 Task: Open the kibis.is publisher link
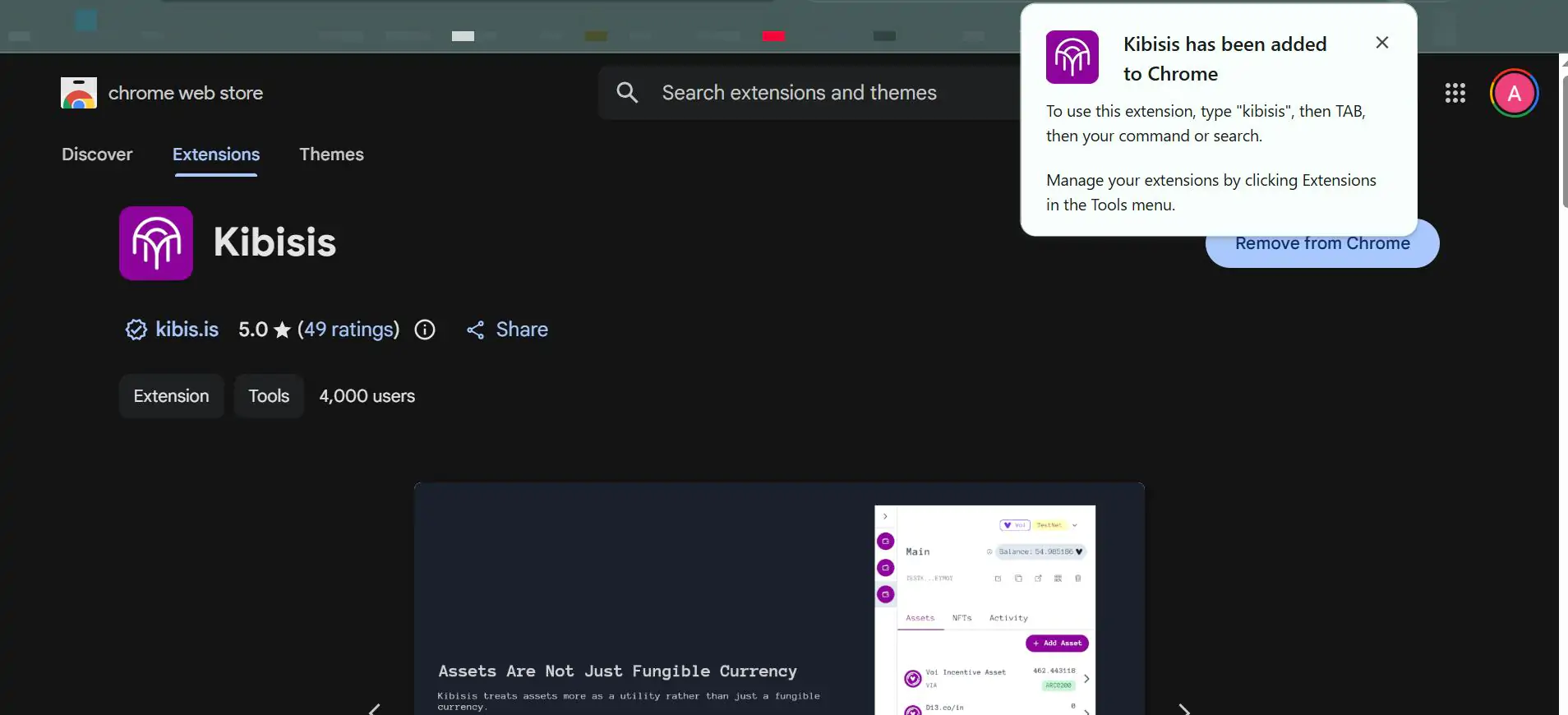click(187, 330)
